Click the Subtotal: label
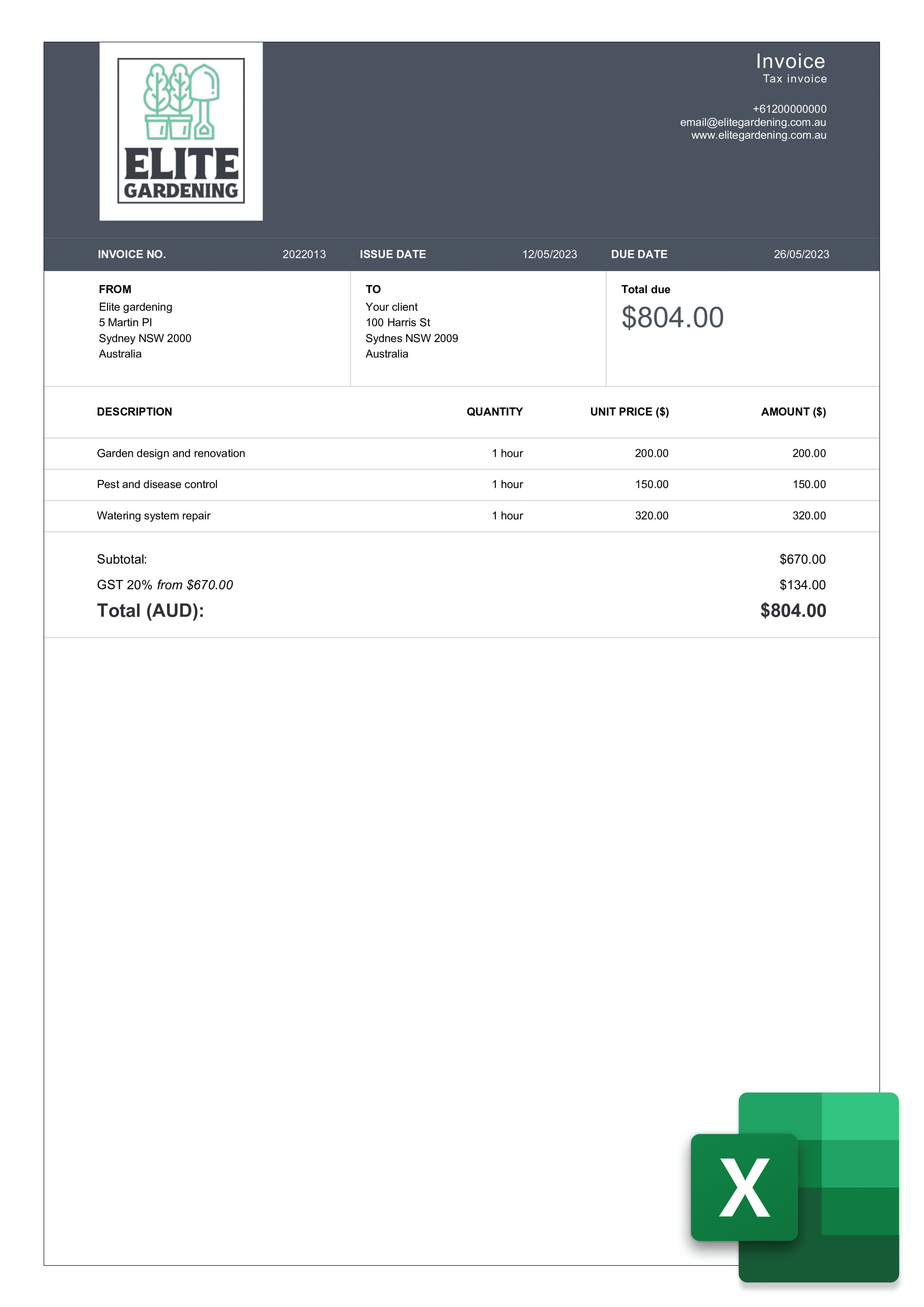 click(122, 560)
